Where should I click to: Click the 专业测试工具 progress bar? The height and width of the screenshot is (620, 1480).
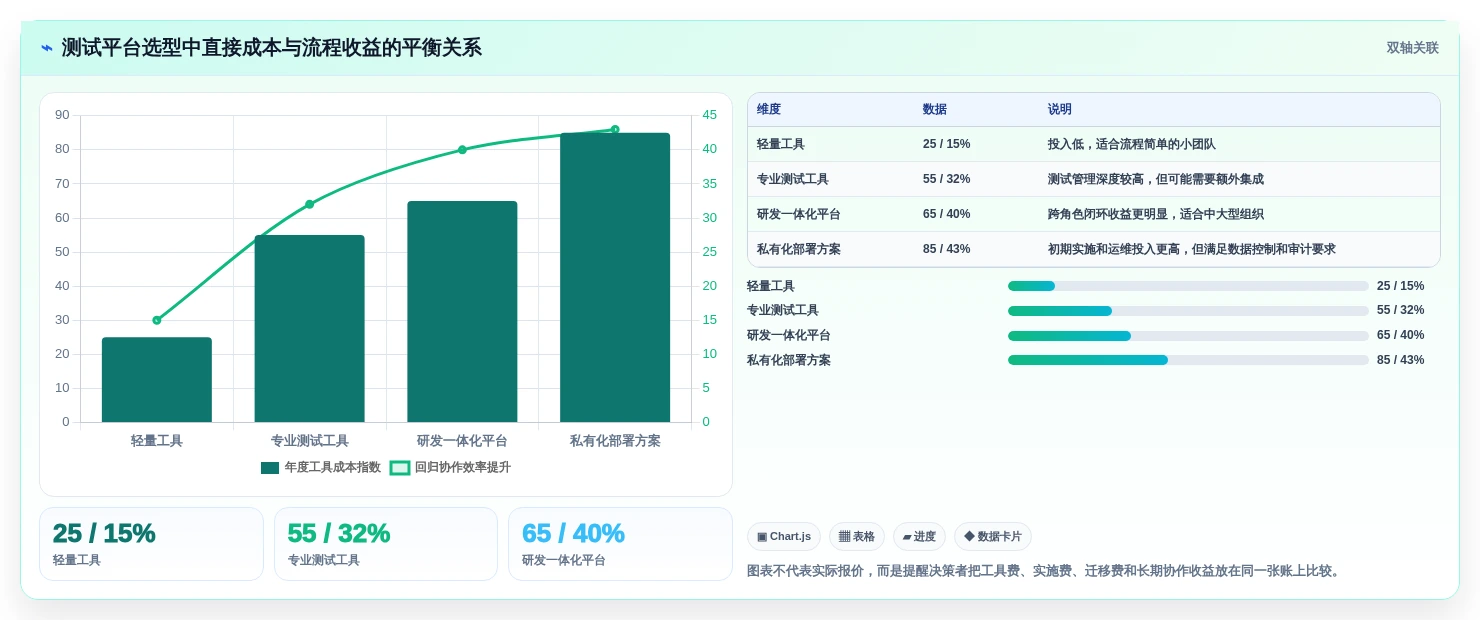coord(1188,311)
